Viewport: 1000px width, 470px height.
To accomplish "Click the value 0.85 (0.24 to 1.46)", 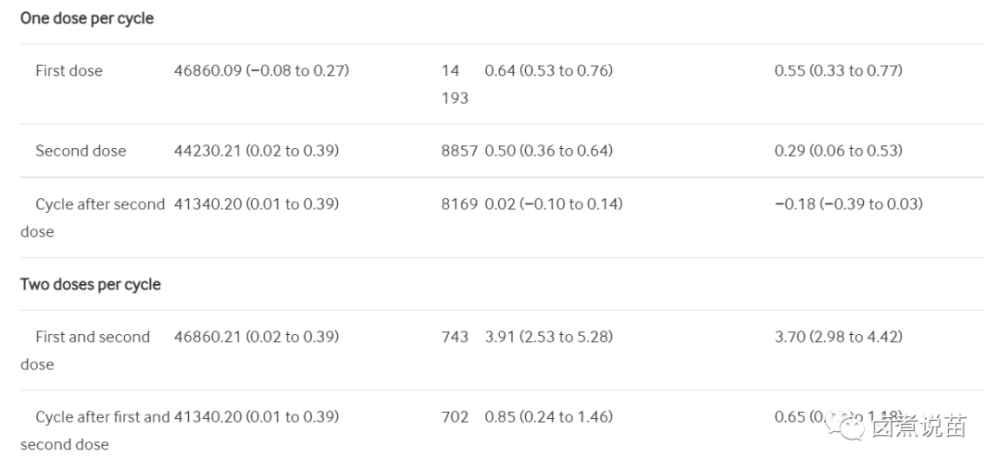I will tap(548, 417).
